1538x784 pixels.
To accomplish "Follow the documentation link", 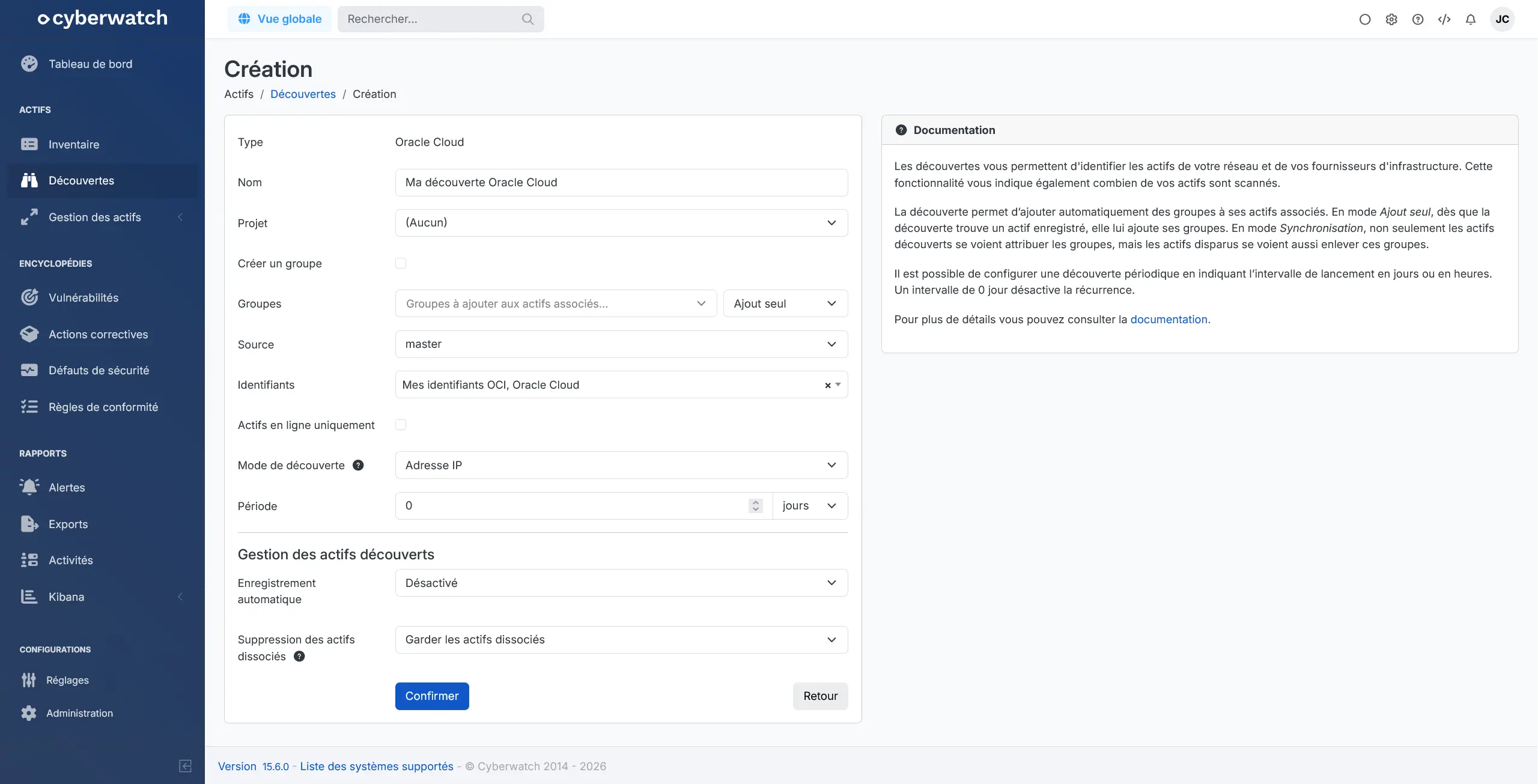I will click(1169, 319).
